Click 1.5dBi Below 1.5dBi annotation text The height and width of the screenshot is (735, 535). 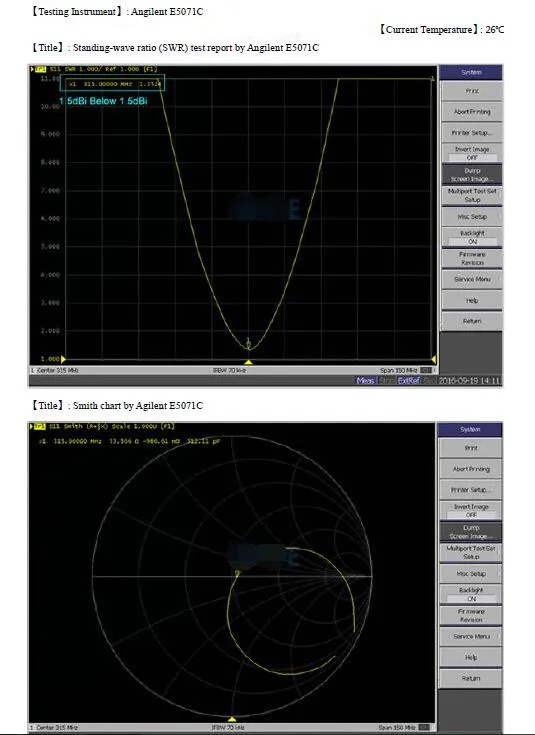click(103, 101)
